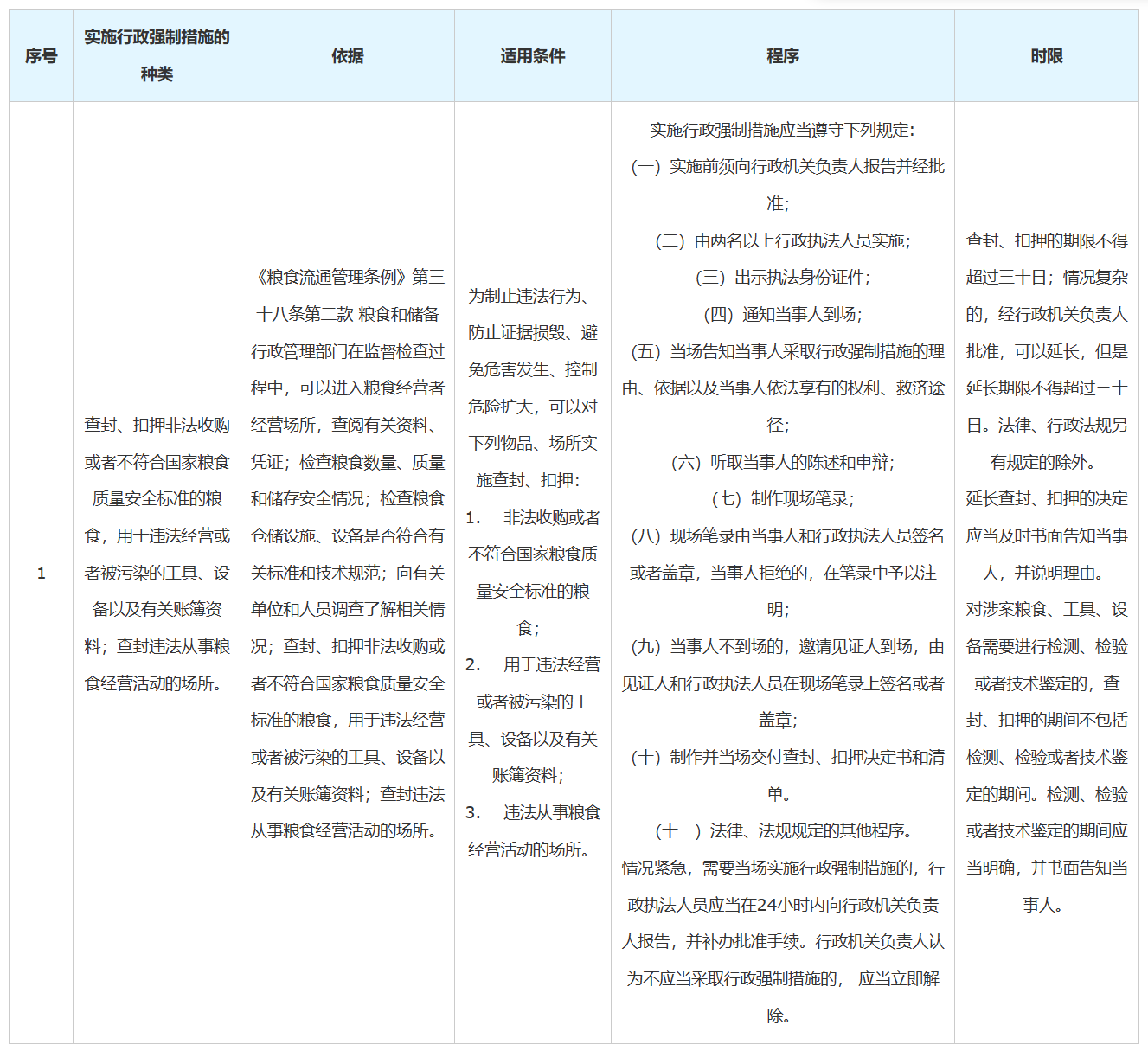This screenshot has height=1051, width=1148.
Task: Click the 序号 column header
Action: (x=40, y=54)
